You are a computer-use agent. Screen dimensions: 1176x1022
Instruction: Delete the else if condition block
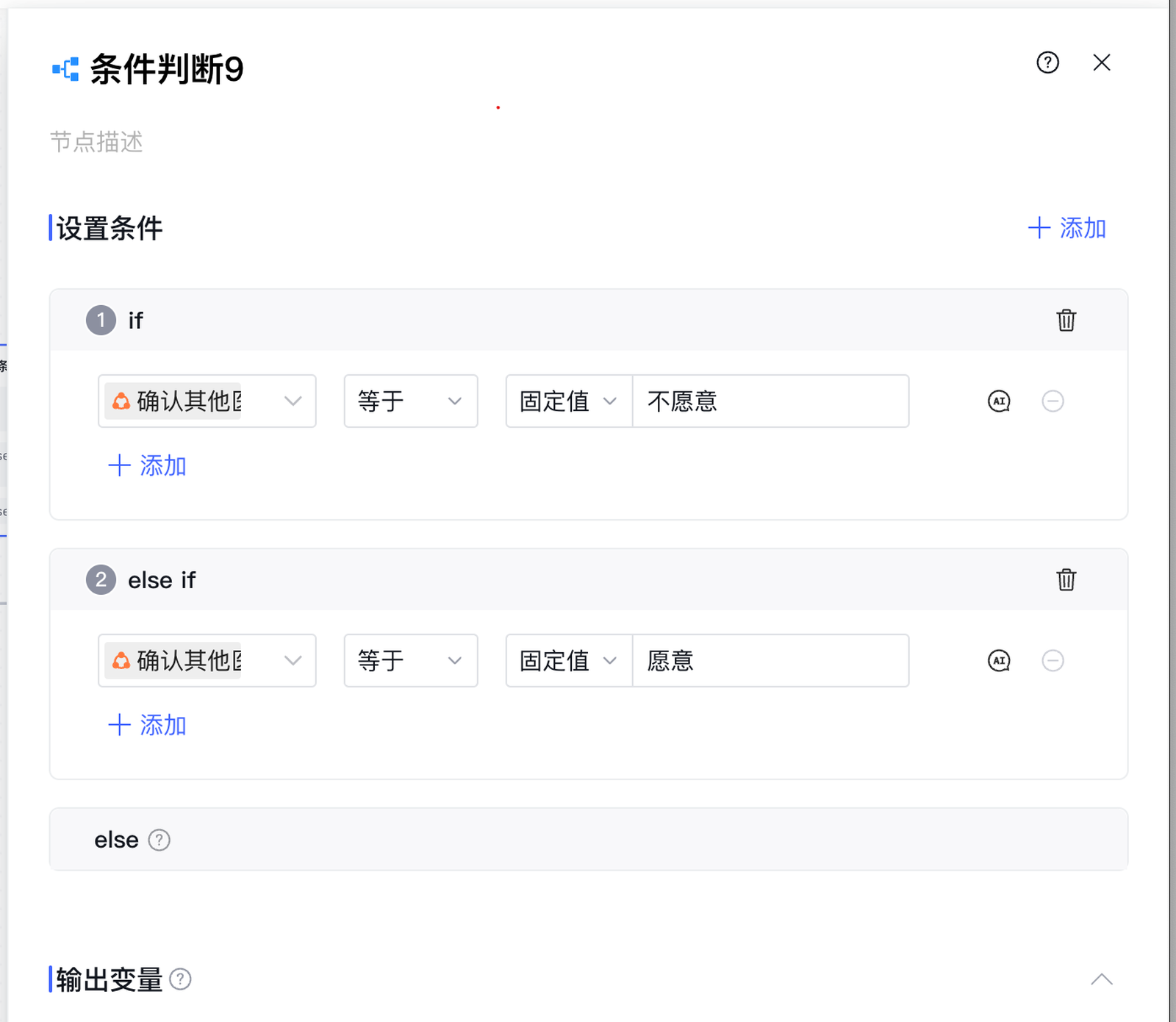coord(1066,580)
